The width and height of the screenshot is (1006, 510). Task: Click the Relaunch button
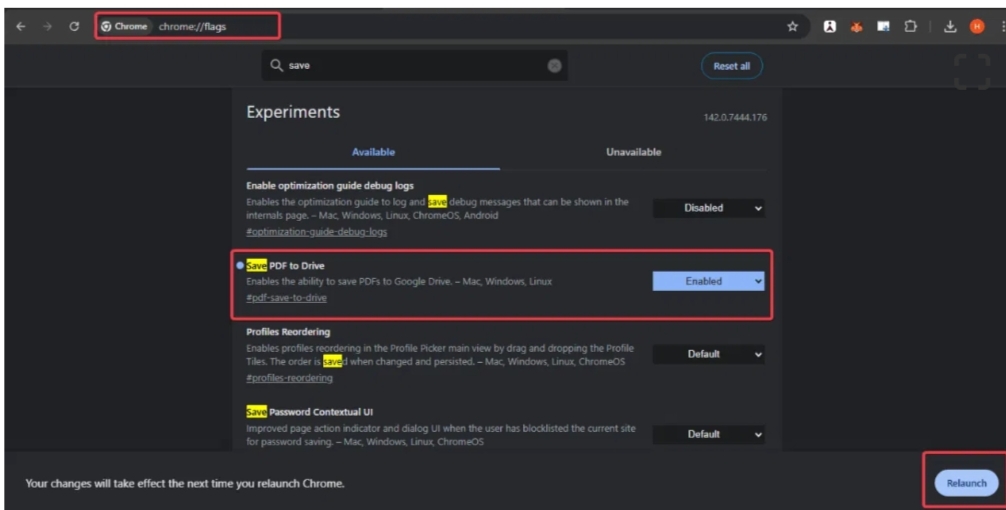click(x=966, y=483)
